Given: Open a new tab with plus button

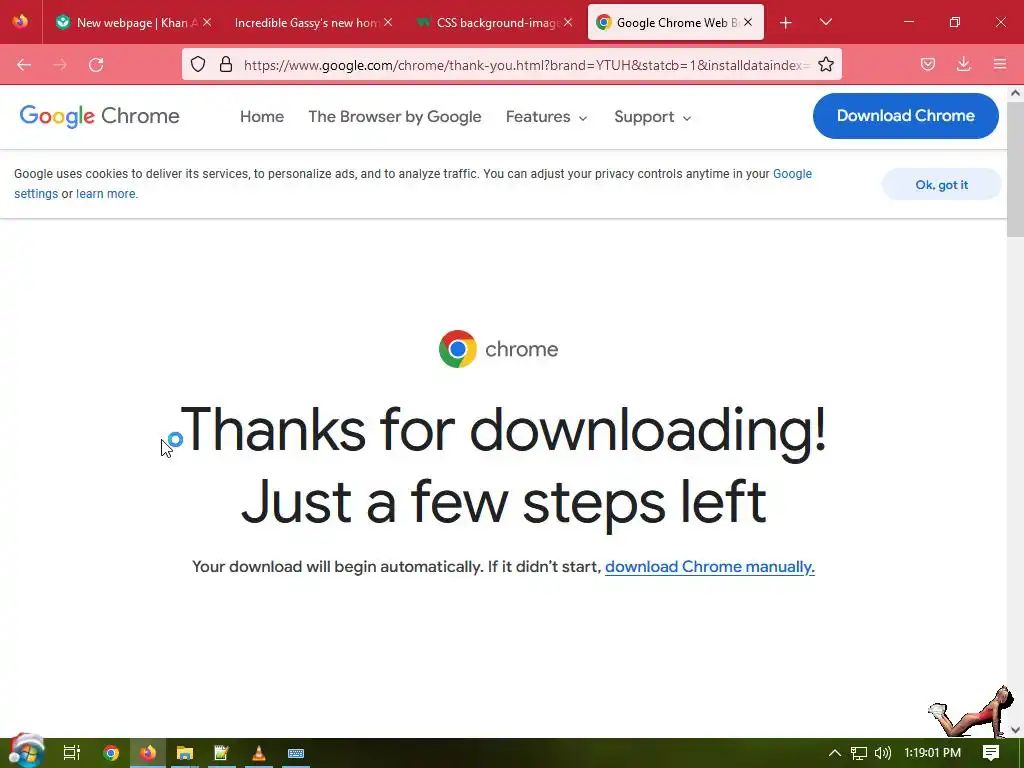Looking at the screenshot, I should [786, 23].
